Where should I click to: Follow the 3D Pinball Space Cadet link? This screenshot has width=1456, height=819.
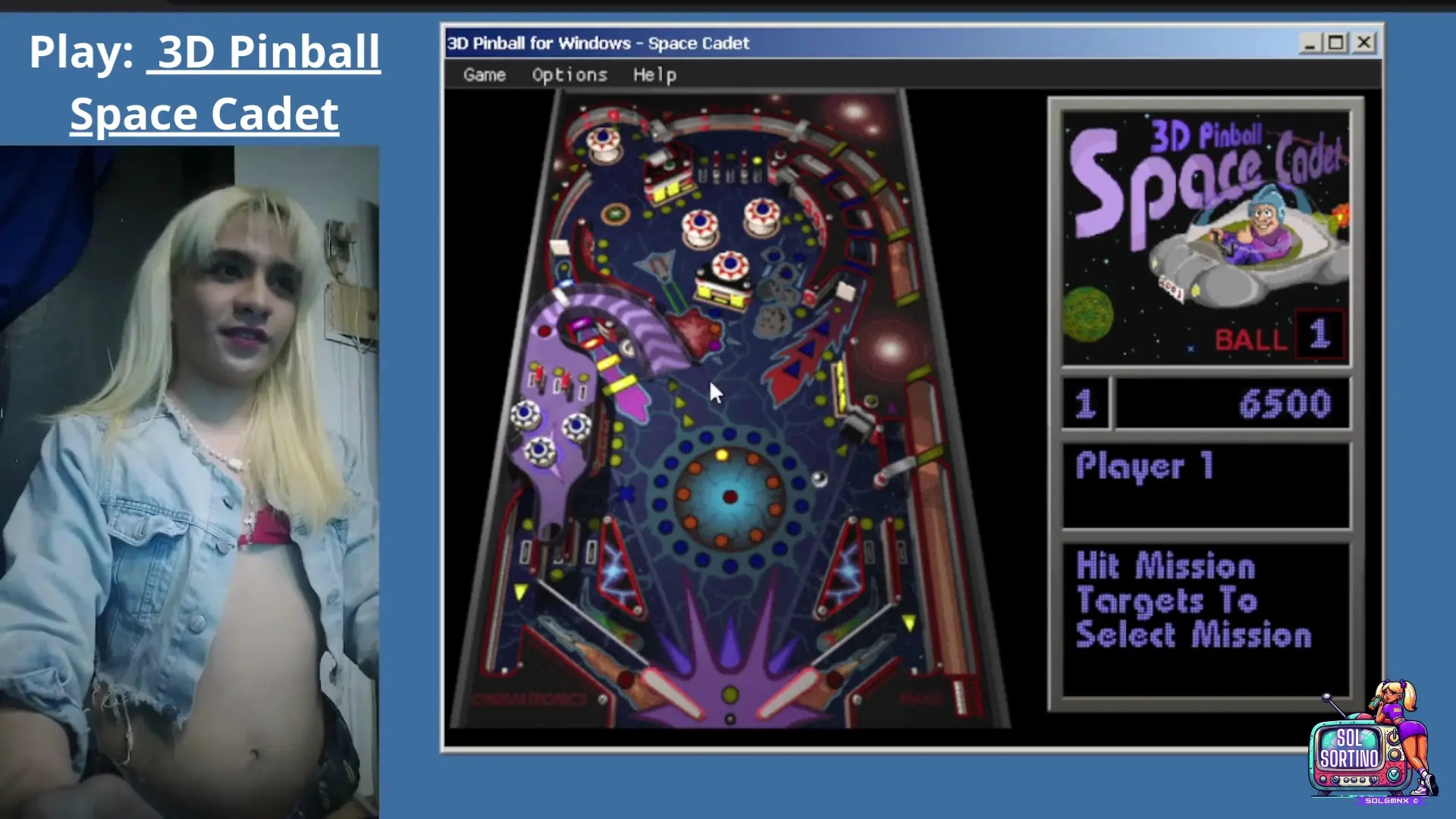pos(205,83)
